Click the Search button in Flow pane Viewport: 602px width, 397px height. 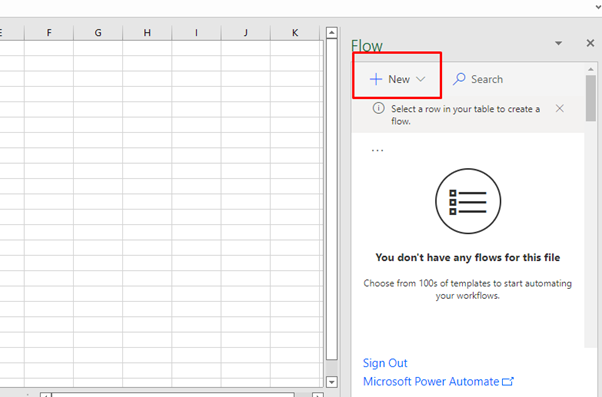(x=478, y=79)
